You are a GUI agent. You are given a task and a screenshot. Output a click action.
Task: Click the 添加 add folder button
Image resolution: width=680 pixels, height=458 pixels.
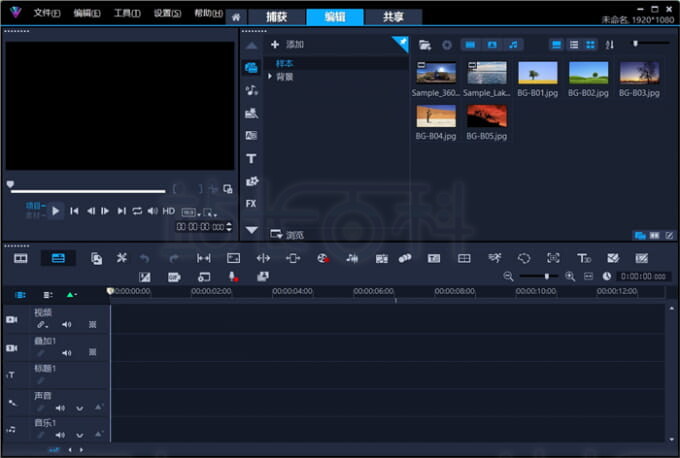point(287,45)
